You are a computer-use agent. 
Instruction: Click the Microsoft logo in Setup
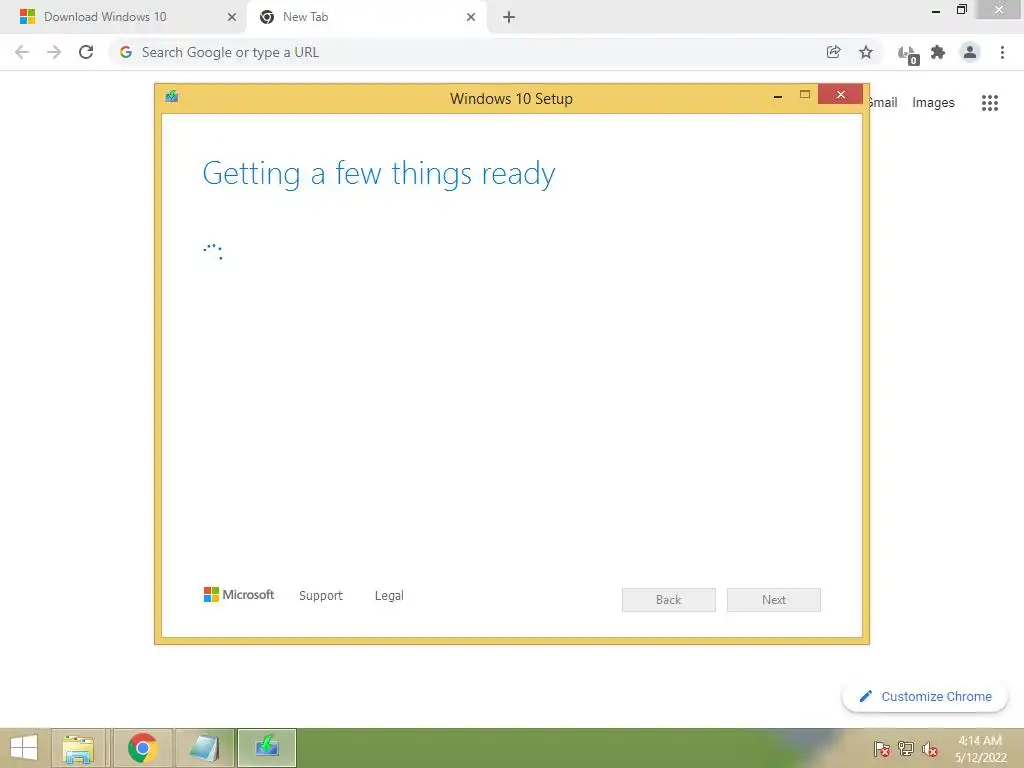point(239,595)
